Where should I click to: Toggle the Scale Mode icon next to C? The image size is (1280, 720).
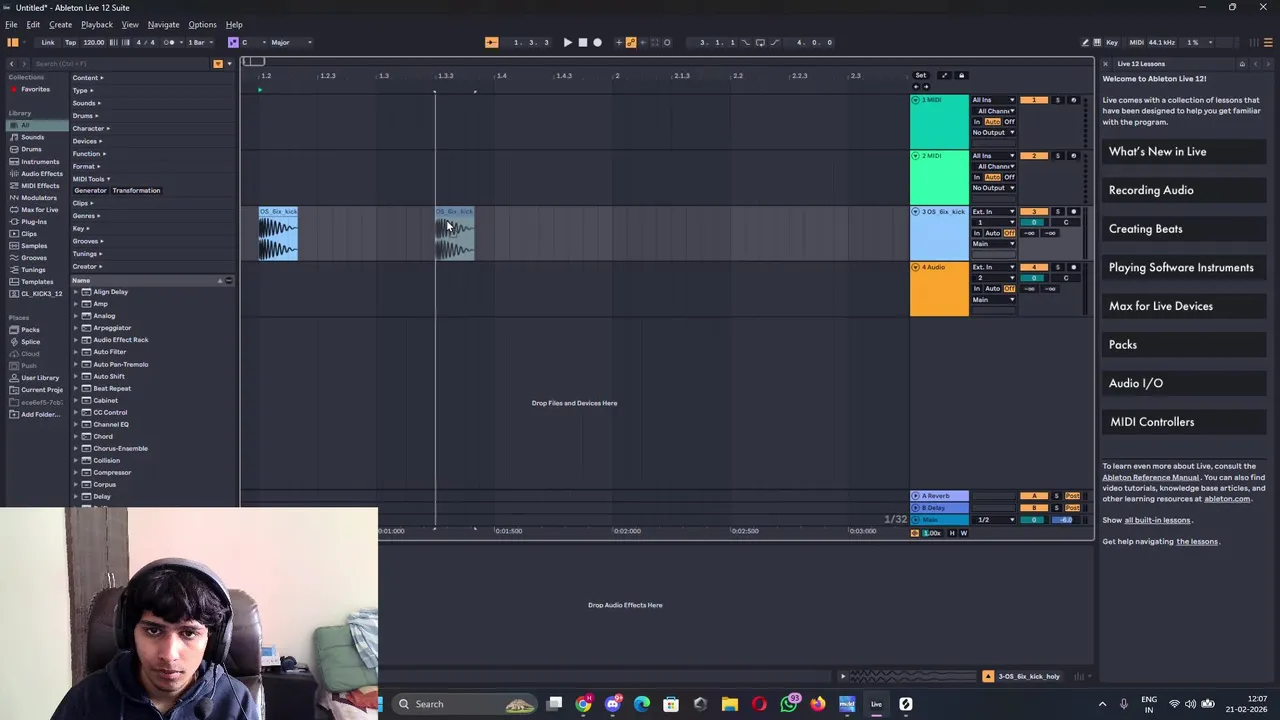[x=233, y=42]
